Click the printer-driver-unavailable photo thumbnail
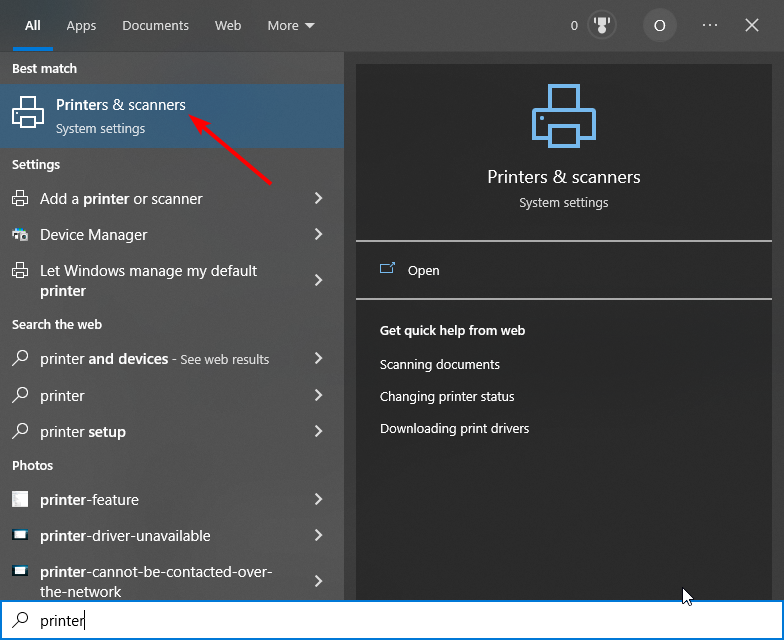 20,535
